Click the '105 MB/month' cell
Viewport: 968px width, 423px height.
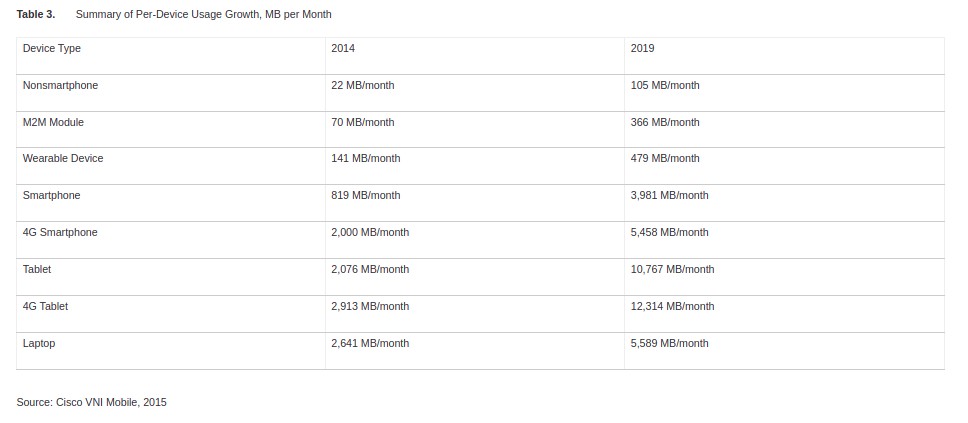tap(665, 85)
